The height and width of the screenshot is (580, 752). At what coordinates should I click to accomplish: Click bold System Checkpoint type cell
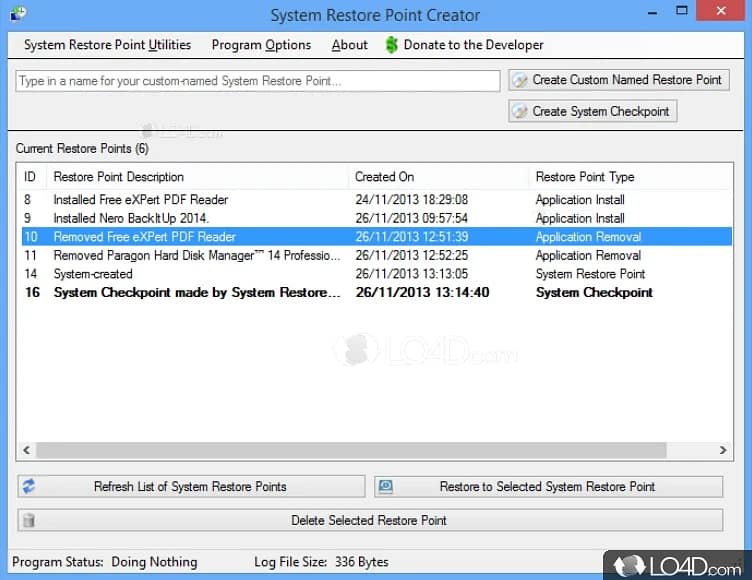[x=594, y=293]
